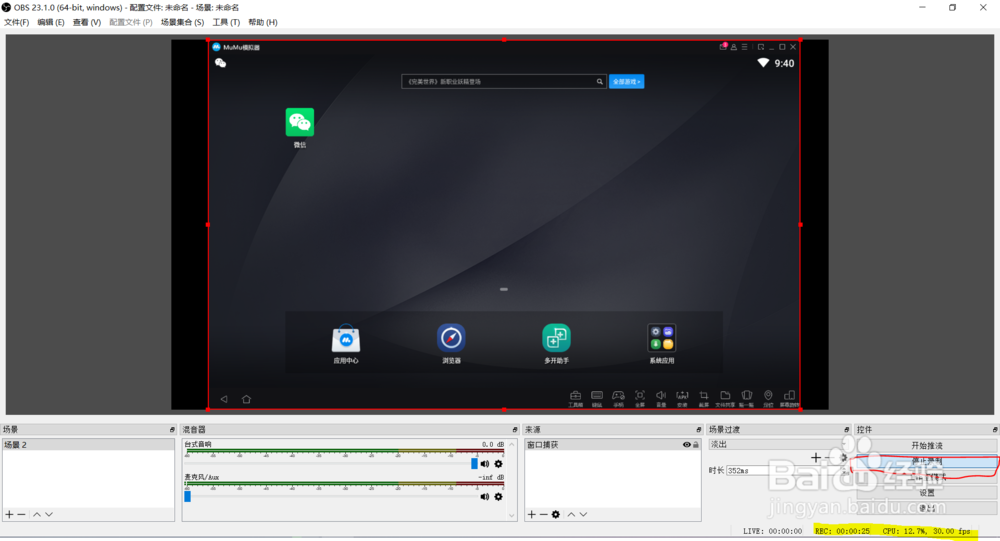Click the Android back triangle in the preview

224,399
